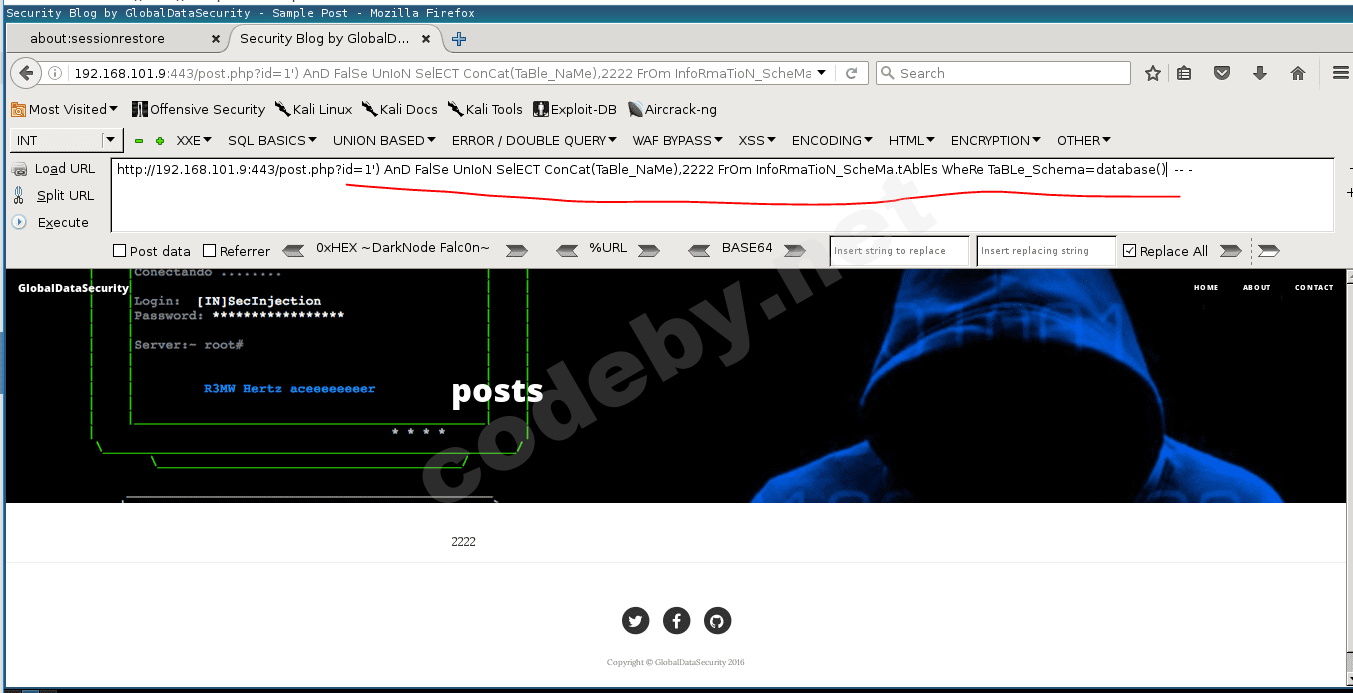The width and height of the screenshot is (1353, 693).
Task: Open the Kali Linux bookmark
Action: (314, 109)
